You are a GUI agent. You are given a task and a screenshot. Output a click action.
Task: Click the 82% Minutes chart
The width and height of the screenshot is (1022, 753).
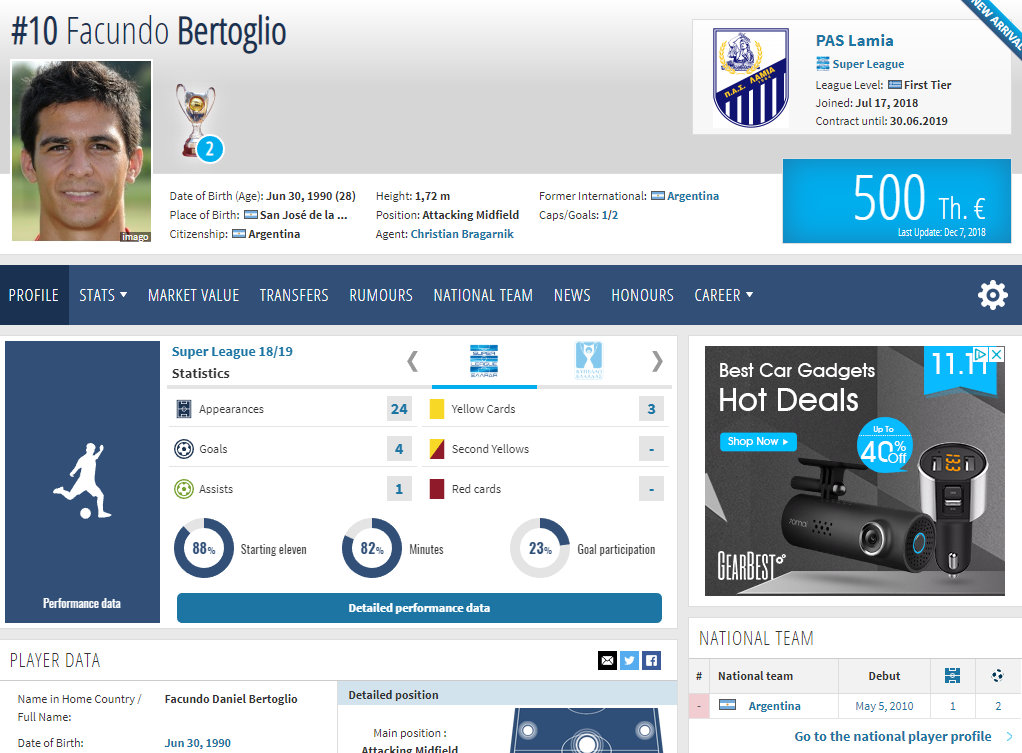pos(372,548)
